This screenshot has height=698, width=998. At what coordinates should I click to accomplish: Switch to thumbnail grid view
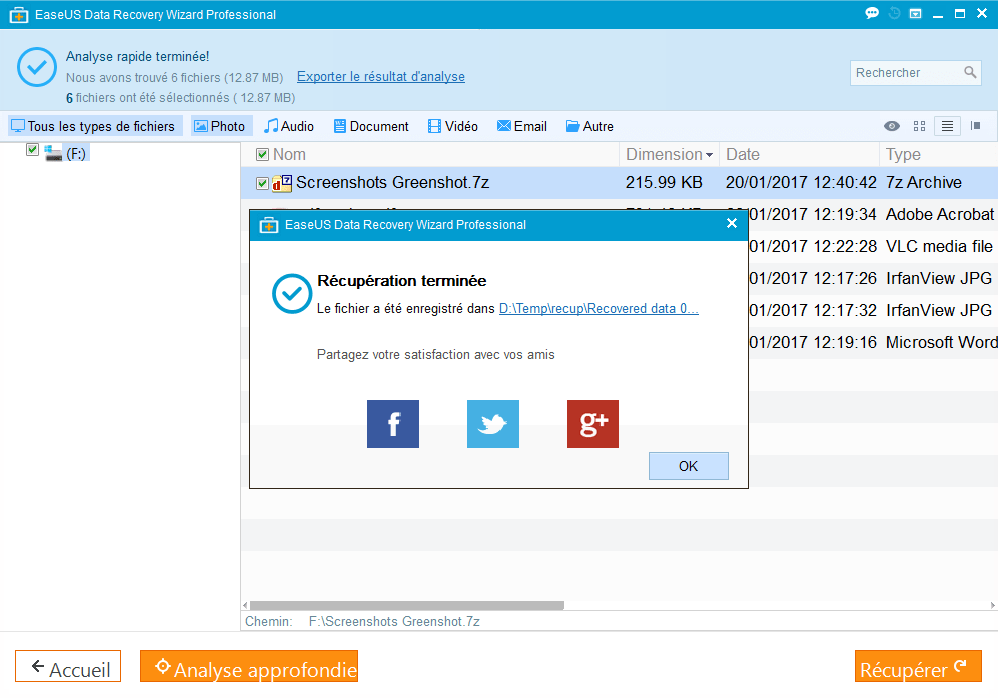919,126
